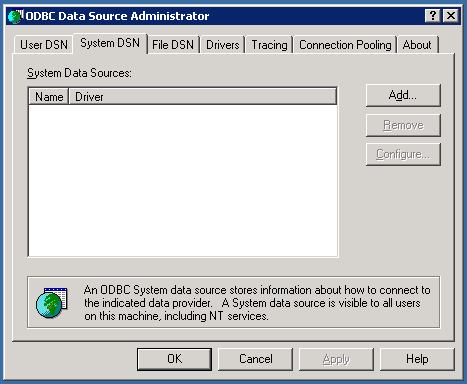Select the System DSN tab
This screenshot has height=384, width=467.
[110, 43]
